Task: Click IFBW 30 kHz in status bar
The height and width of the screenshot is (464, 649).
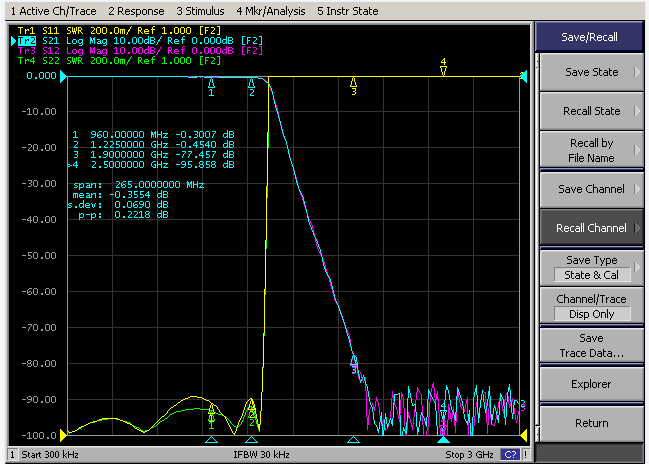Action: (261, 455)
